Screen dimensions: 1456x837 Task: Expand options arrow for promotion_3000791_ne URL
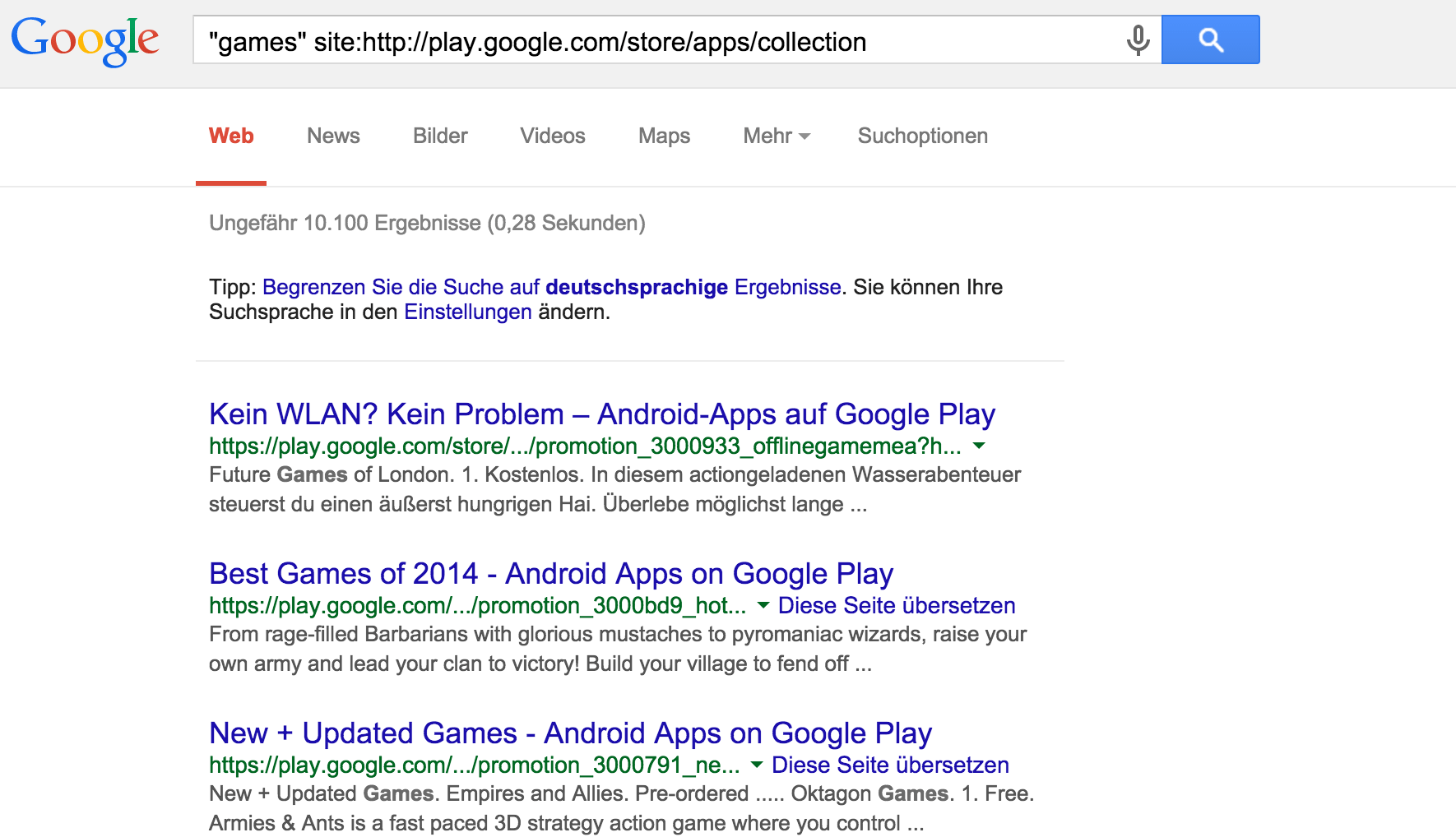(757, 765)
